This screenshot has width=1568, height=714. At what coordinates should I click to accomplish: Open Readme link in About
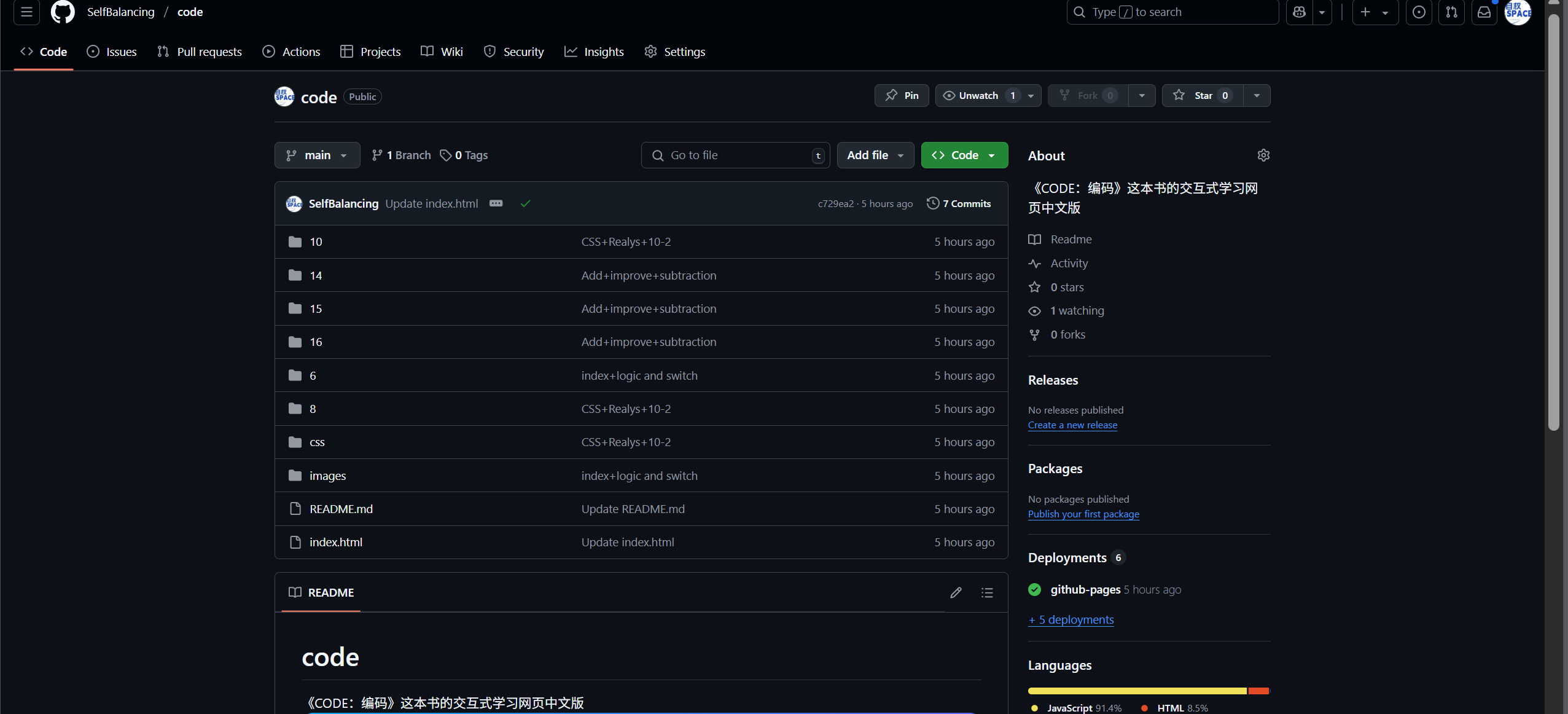1060,239
